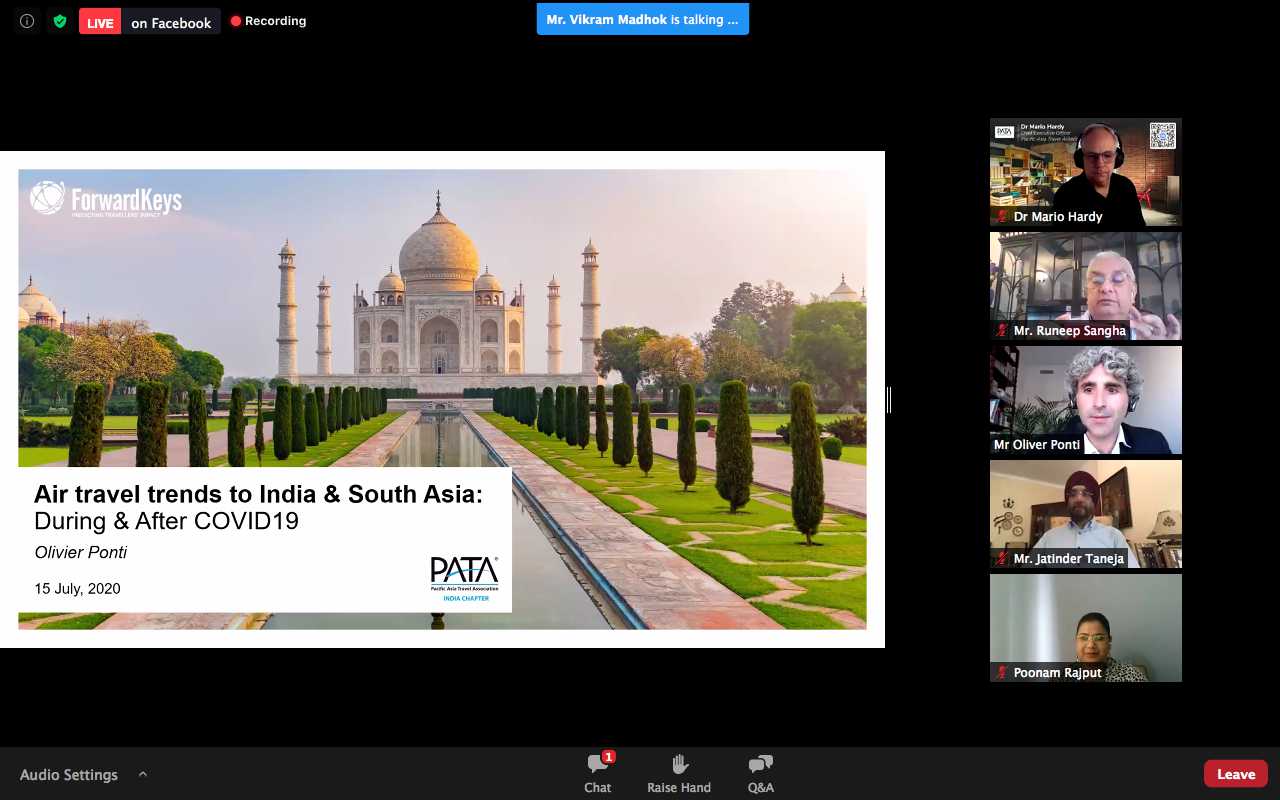Expand the Audio Settings caret menu
This screenshot has width=1280, height=800.
coord(143,774)
